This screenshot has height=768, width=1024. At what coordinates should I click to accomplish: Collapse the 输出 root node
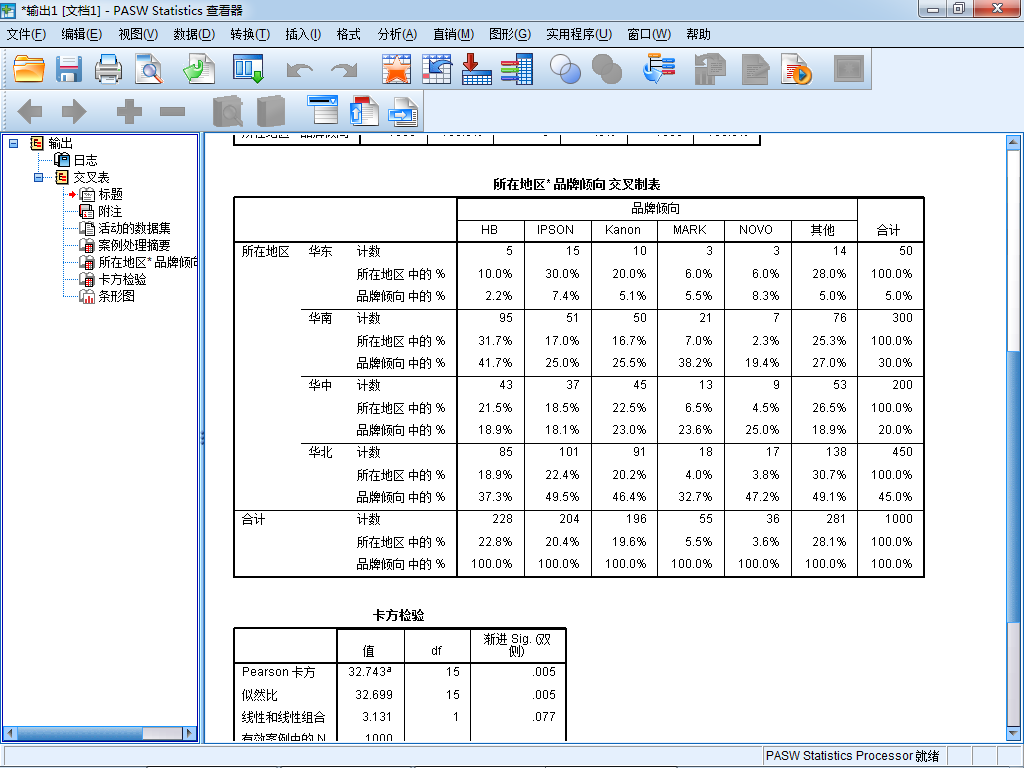point(13,143)
